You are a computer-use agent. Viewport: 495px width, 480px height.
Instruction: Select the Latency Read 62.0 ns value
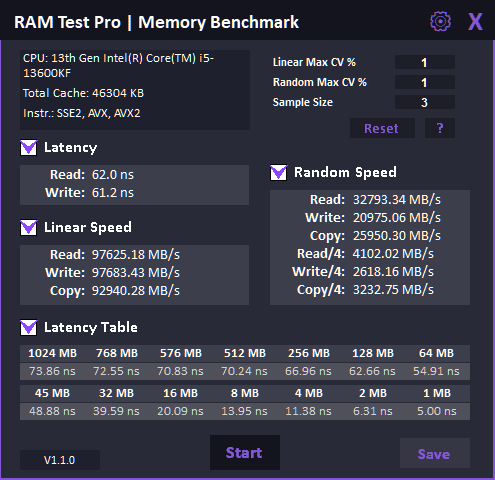(x=113, y=175)
